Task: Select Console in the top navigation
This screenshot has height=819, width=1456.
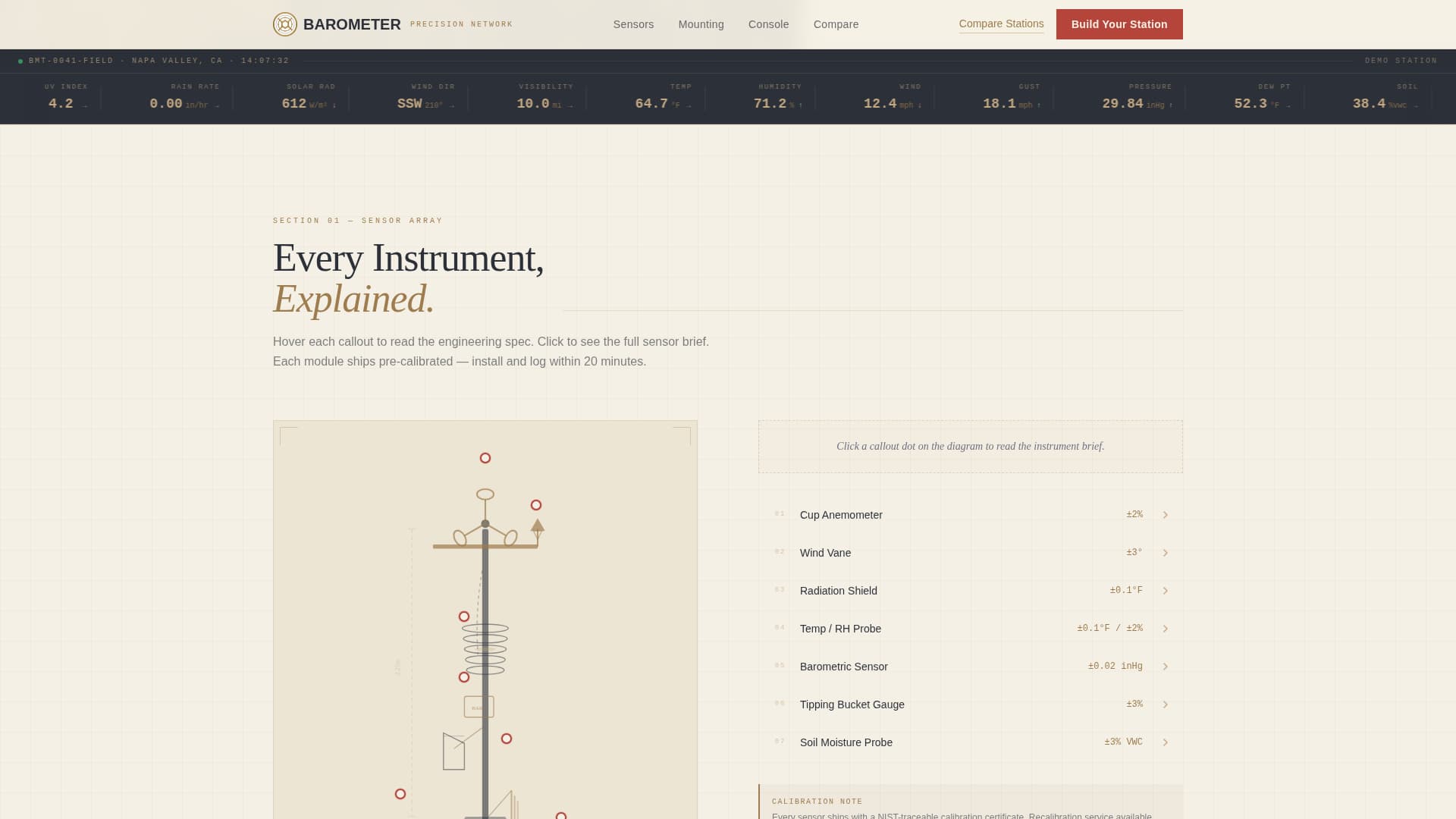Action: click(768, 24)
